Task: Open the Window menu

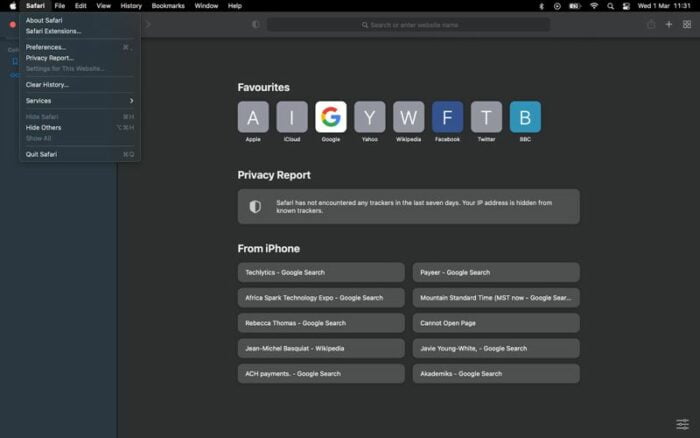Action: 206,6
